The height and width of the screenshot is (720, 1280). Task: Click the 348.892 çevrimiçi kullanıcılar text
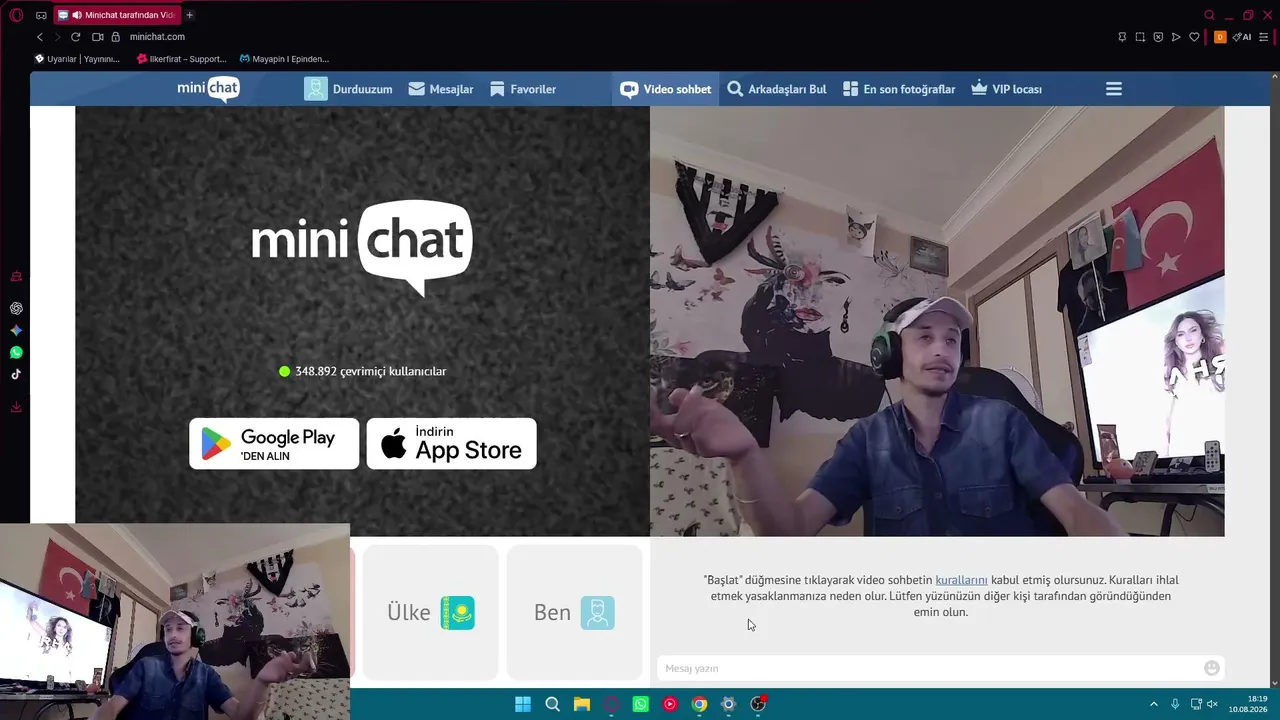click(x=370, y=371)
